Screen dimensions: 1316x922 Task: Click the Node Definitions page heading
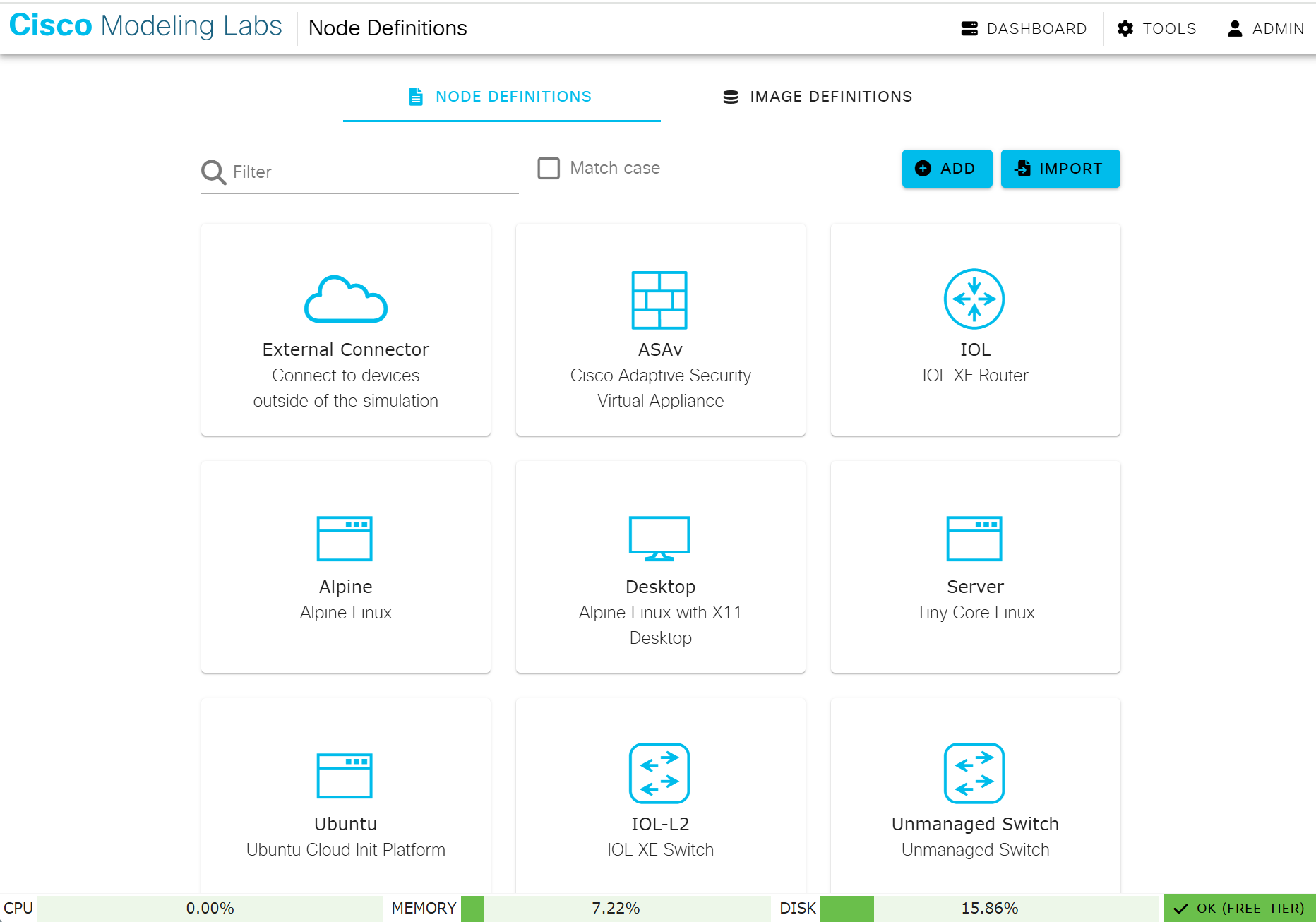click(388, 28)
